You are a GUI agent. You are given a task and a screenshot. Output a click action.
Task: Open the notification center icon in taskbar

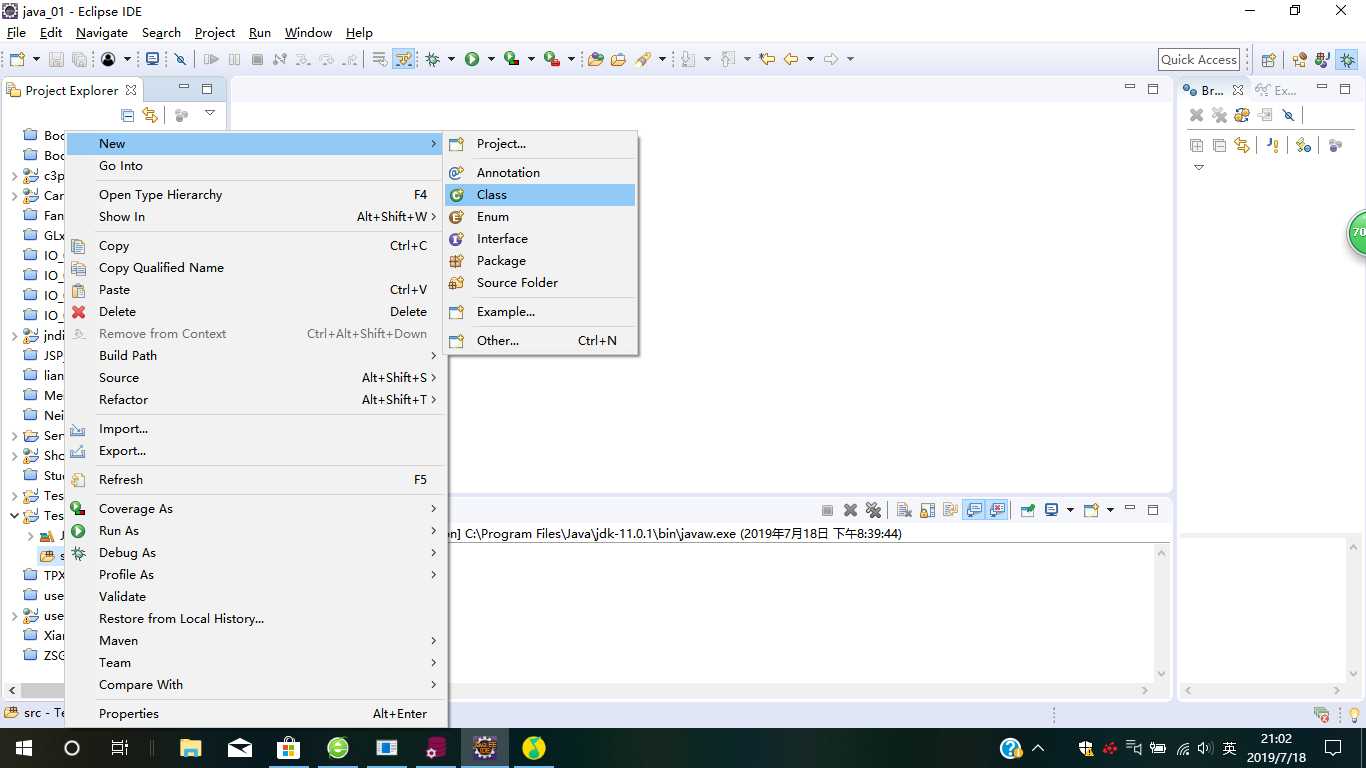point(1332,747)
